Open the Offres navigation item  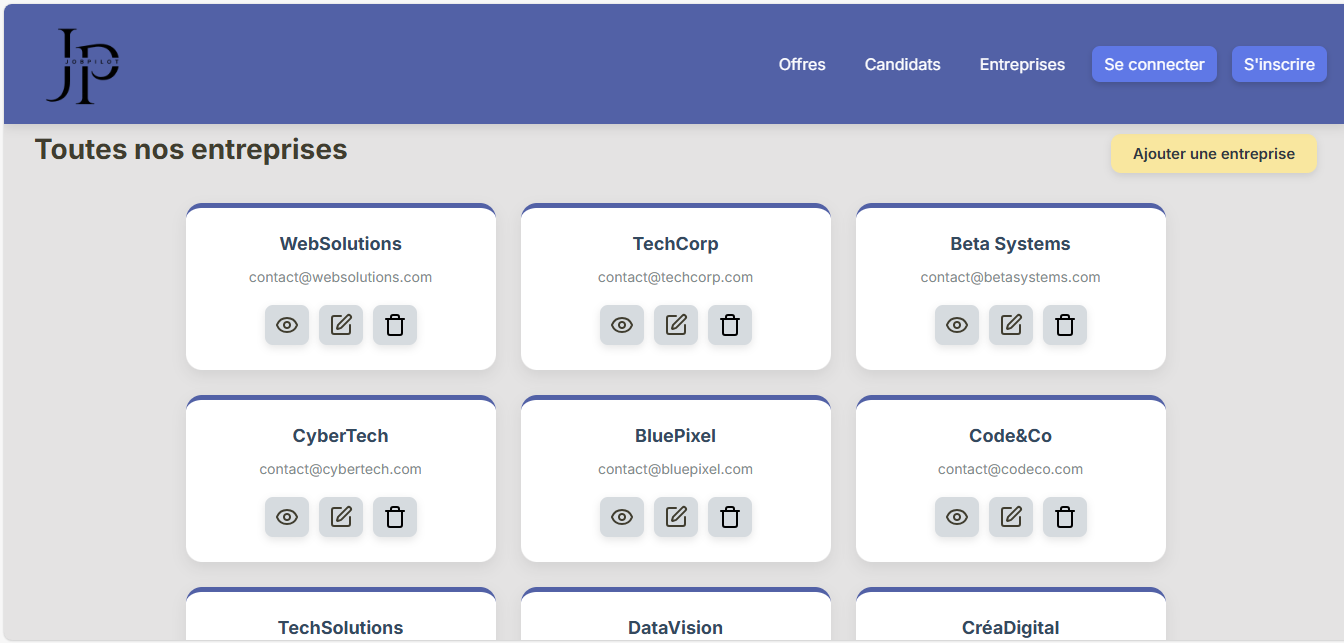point(802,64)
